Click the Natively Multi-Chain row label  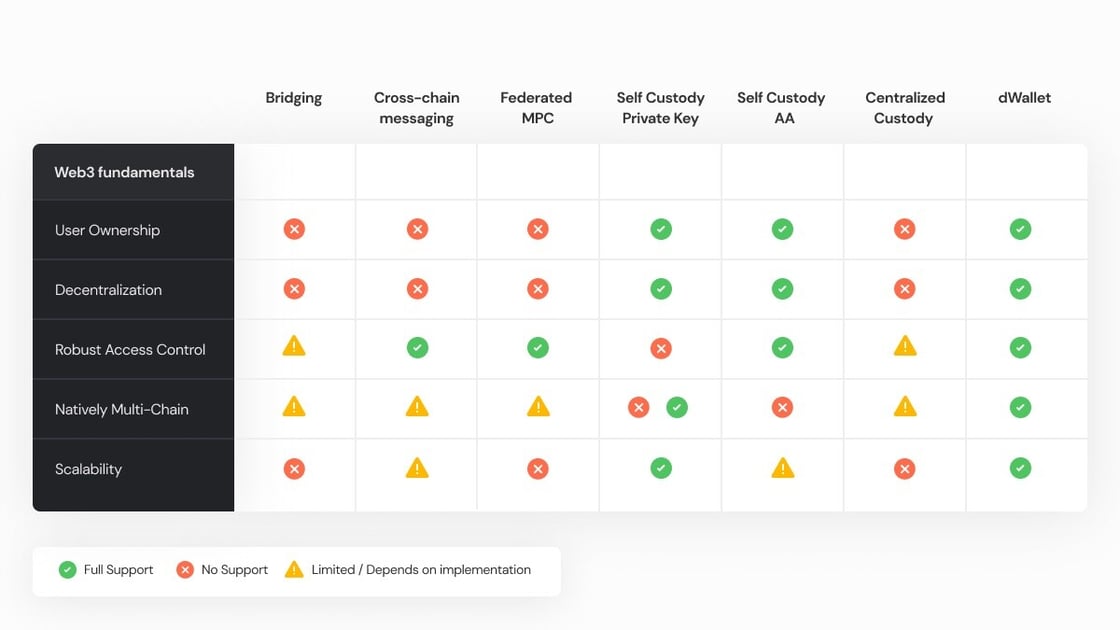pyautogui.click(x=122, y=409)
